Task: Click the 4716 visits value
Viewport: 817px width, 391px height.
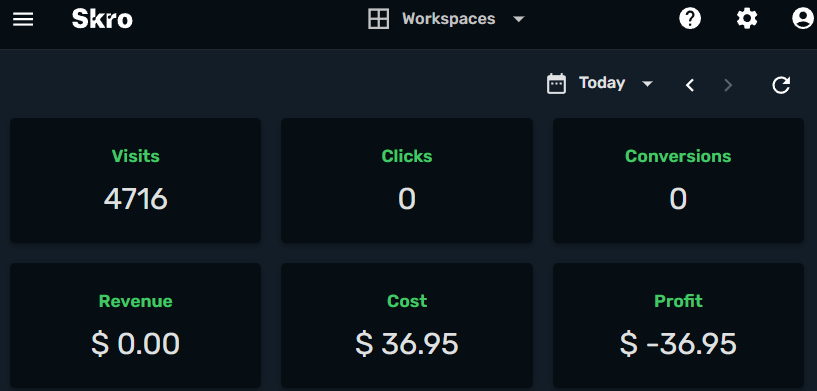Action: point(135,199)
